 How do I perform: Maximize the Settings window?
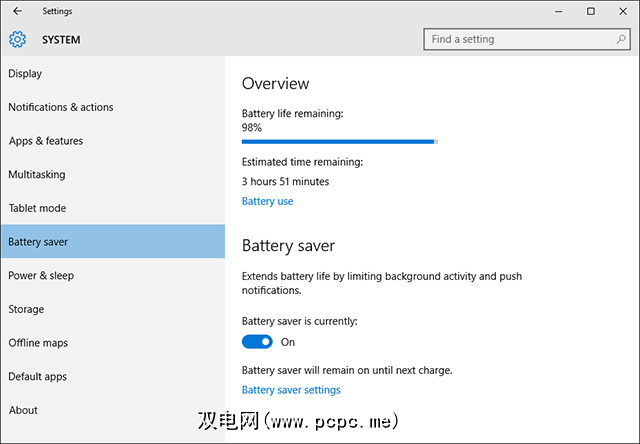591,11
